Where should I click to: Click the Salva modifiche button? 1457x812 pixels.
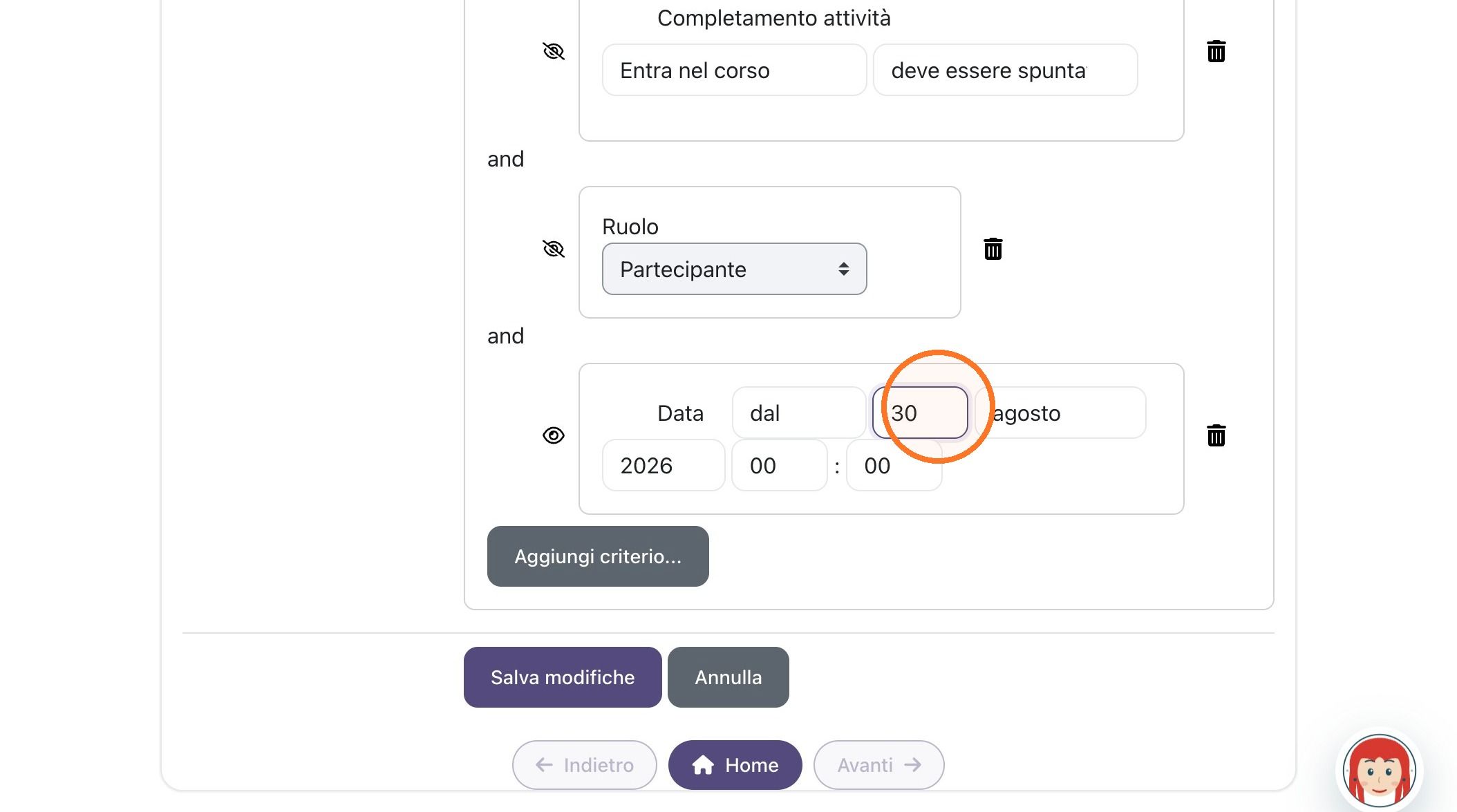pyautogui.click(x=563, y=677)
